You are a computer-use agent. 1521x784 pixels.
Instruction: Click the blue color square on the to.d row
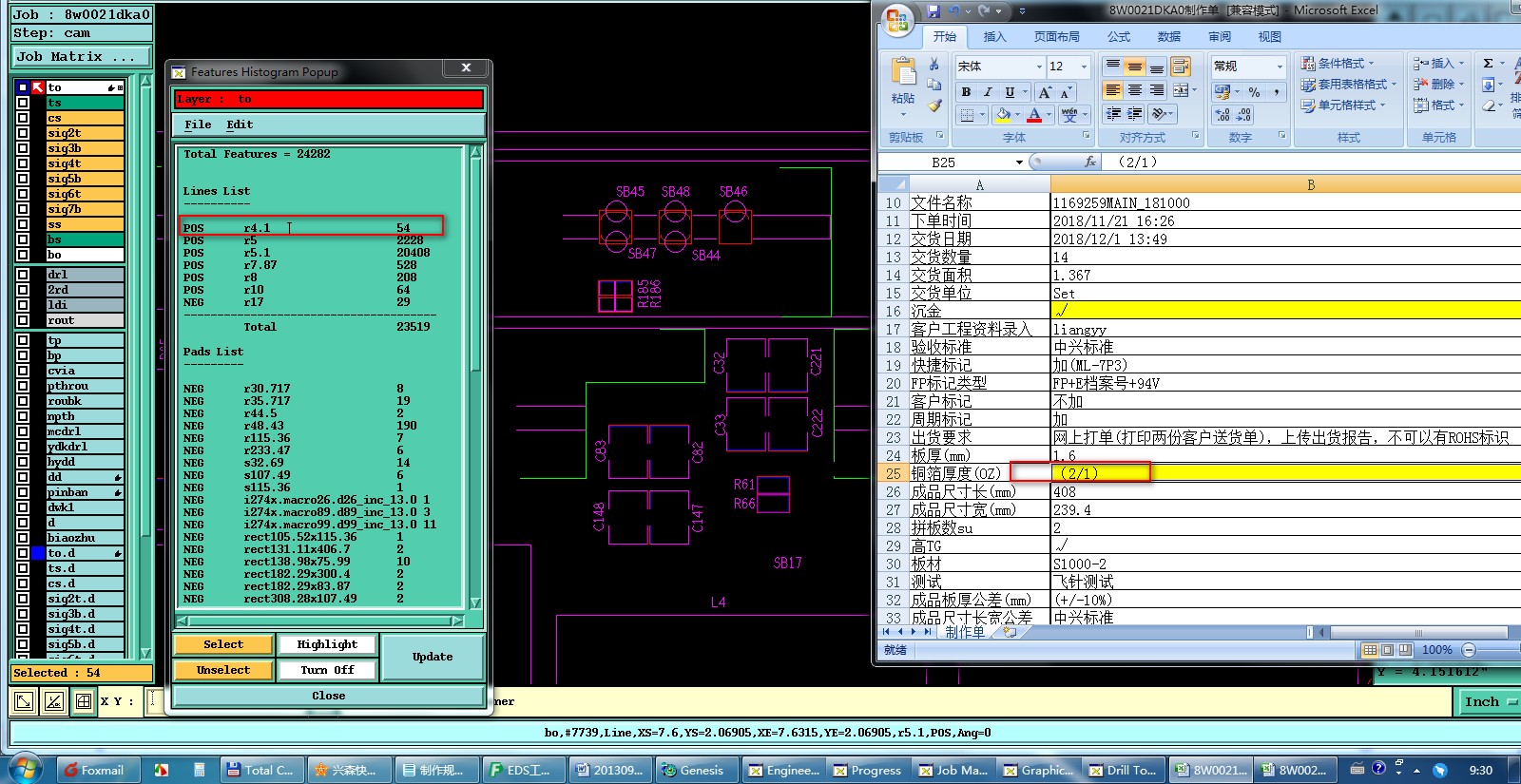38,553
